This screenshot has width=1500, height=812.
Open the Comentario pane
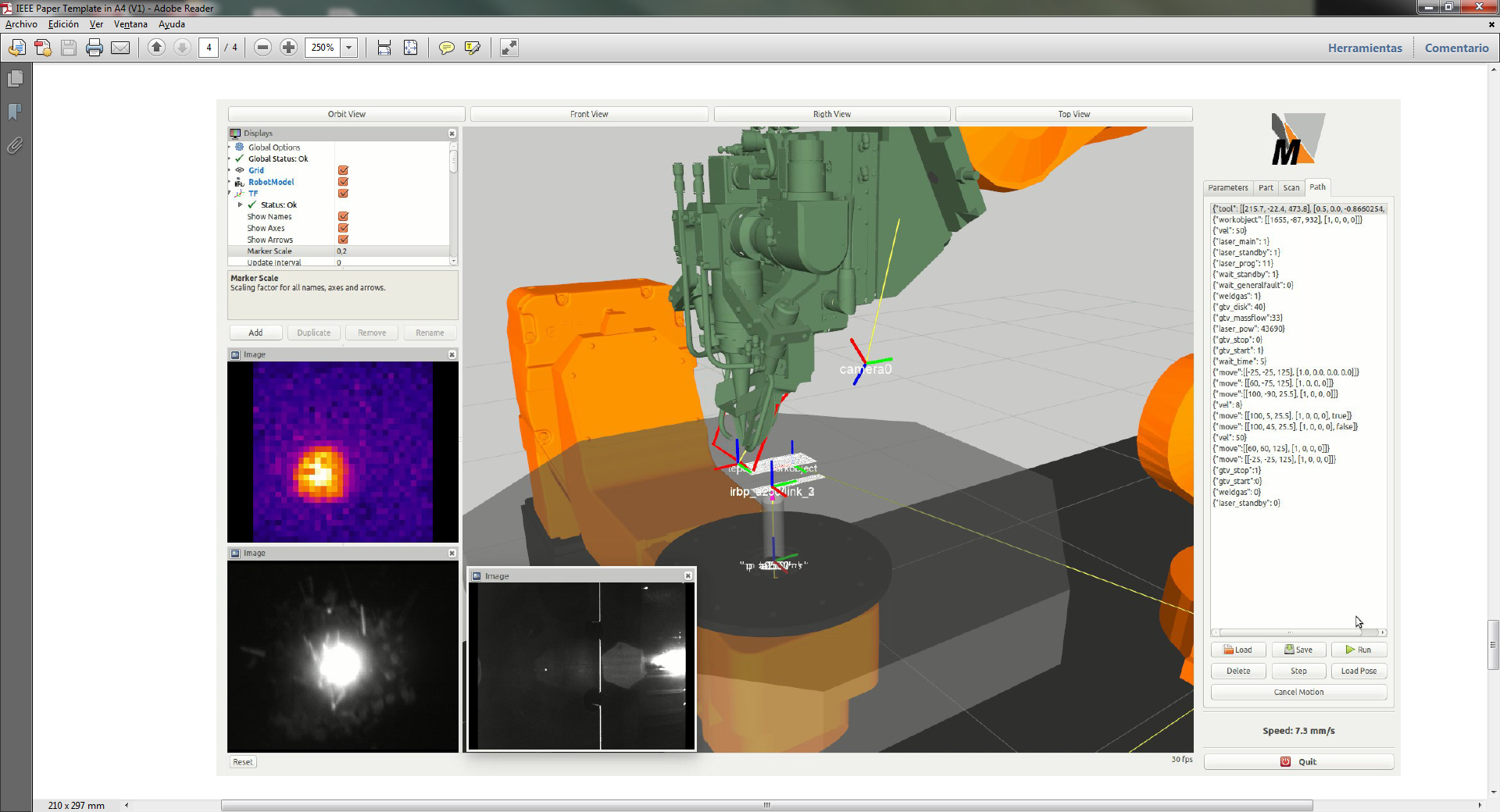pos(1456,48)
